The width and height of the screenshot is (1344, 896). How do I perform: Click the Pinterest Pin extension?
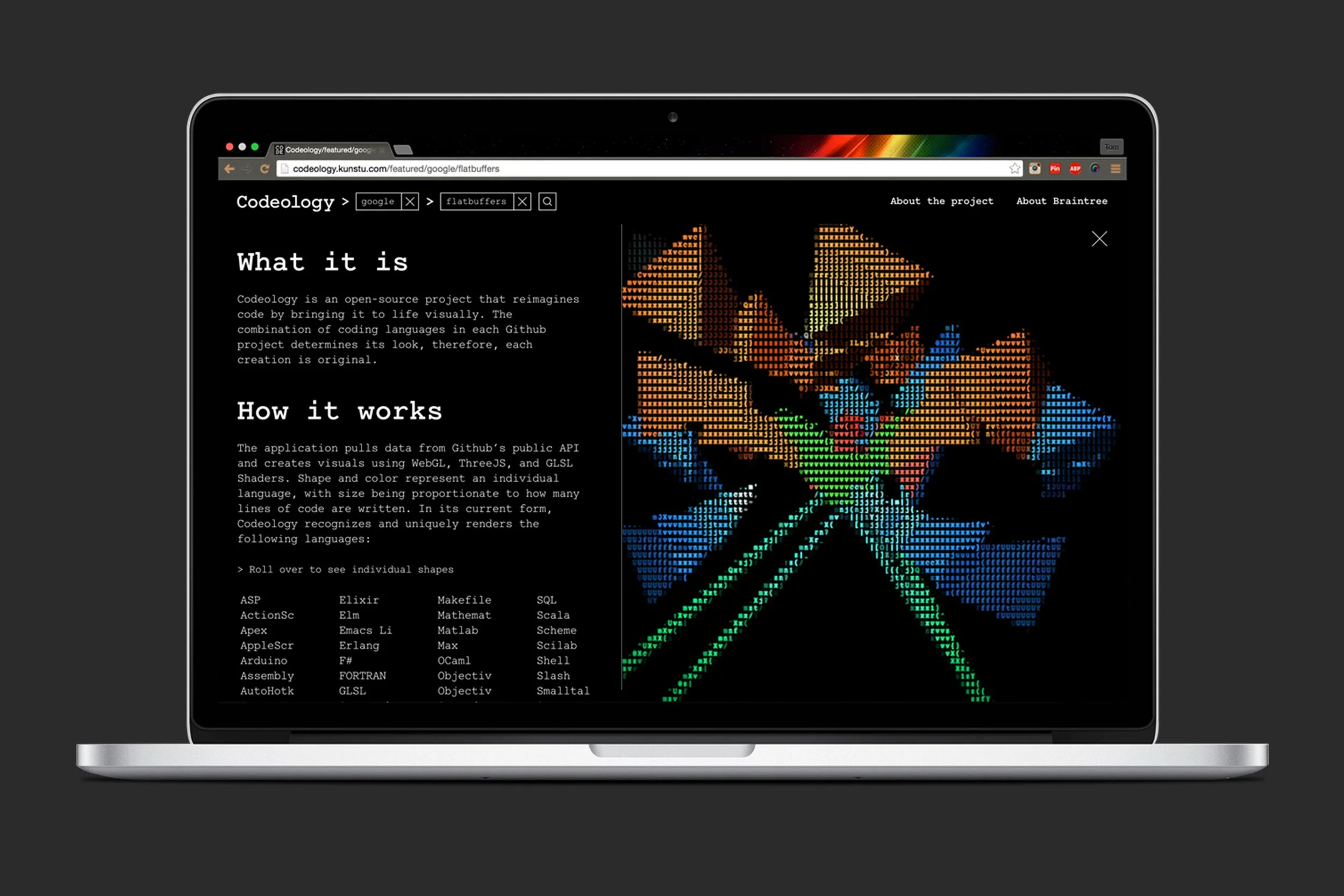[x=1055, y=169]
